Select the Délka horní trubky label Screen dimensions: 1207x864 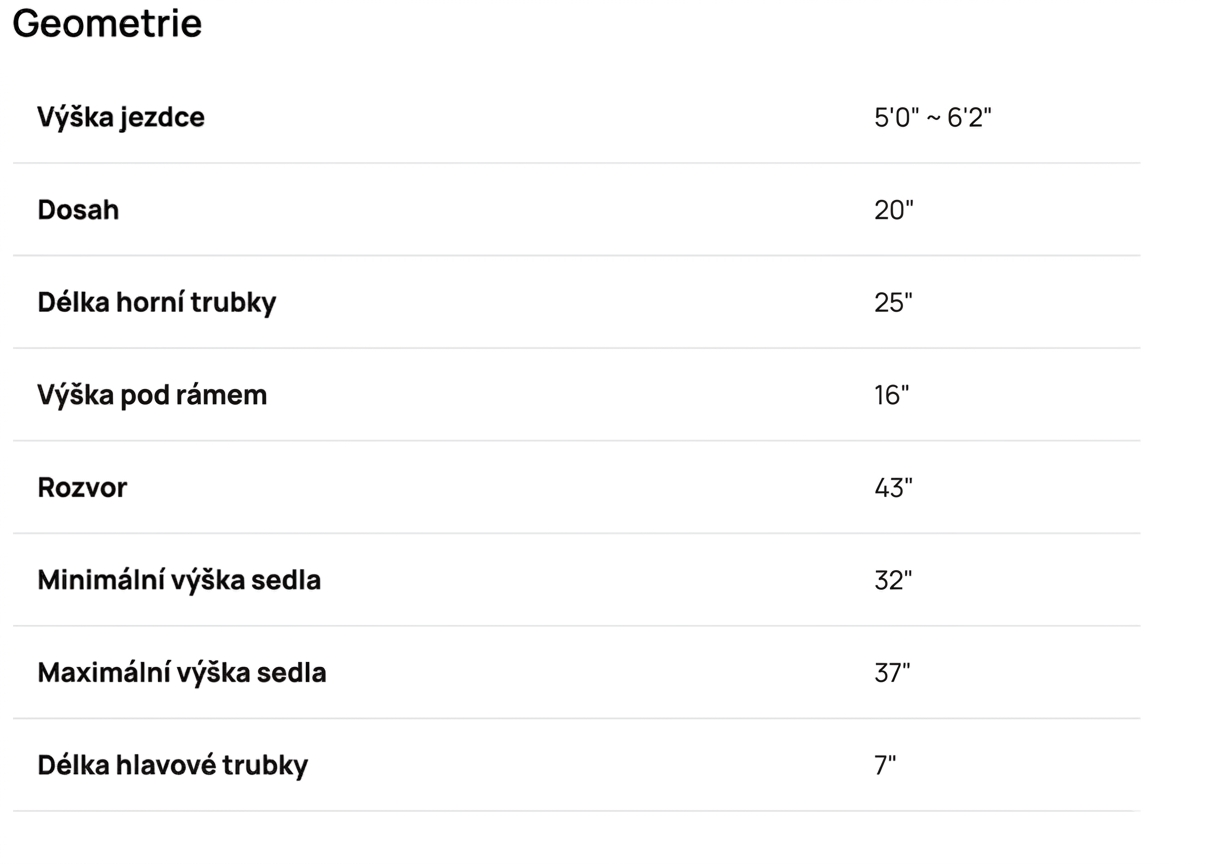coord(157,302)
